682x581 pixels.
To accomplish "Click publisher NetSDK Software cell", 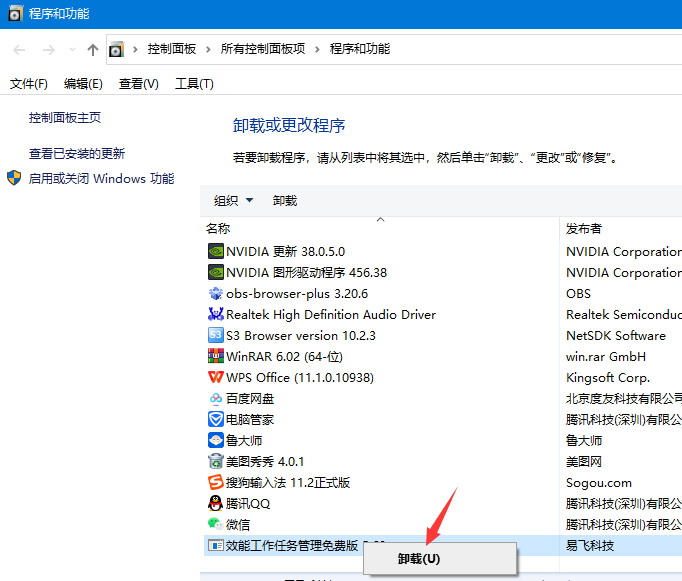I will [615, 336].
